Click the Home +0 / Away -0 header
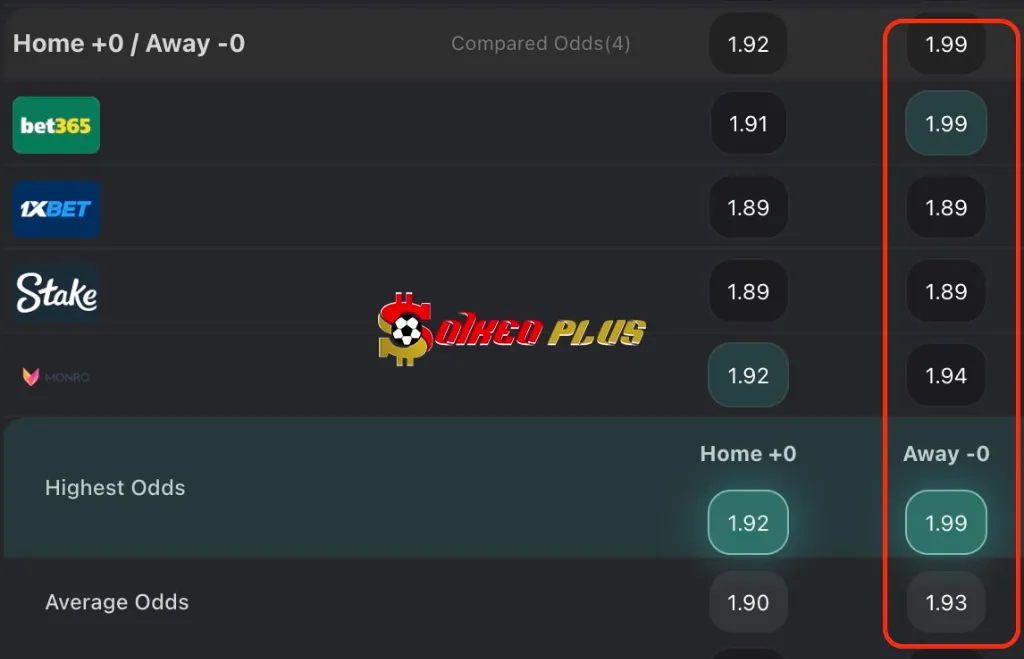This screenshot has height=659, width=1024. tap(128, 43)
